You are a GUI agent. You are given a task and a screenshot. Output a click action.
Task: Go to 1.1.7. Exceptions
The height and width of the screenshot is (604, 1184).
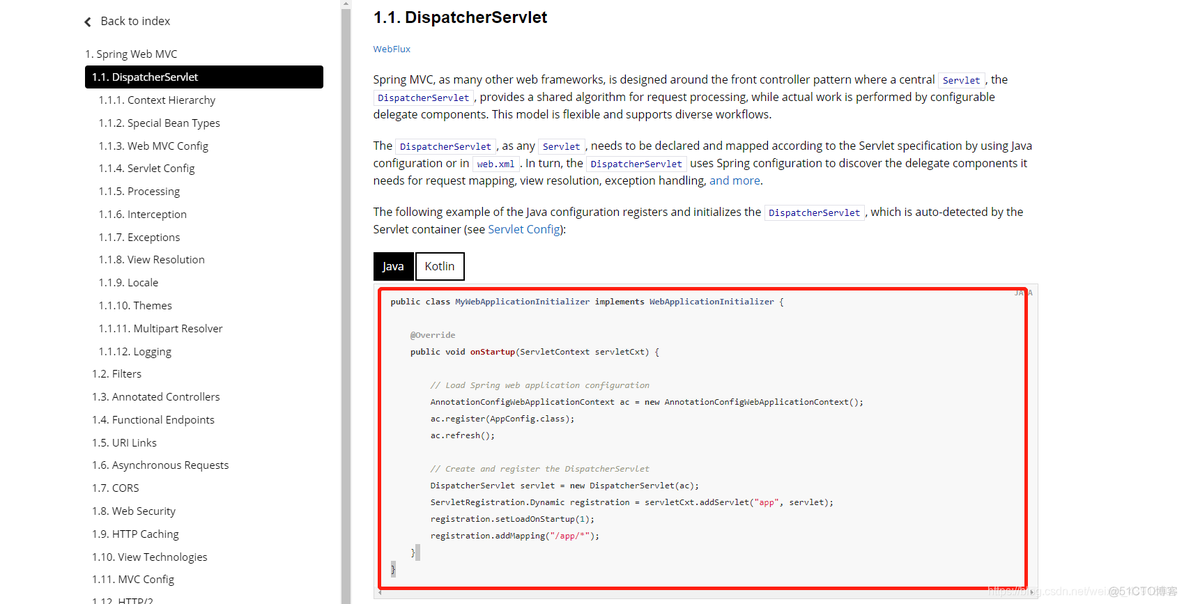tap(139, 237)
